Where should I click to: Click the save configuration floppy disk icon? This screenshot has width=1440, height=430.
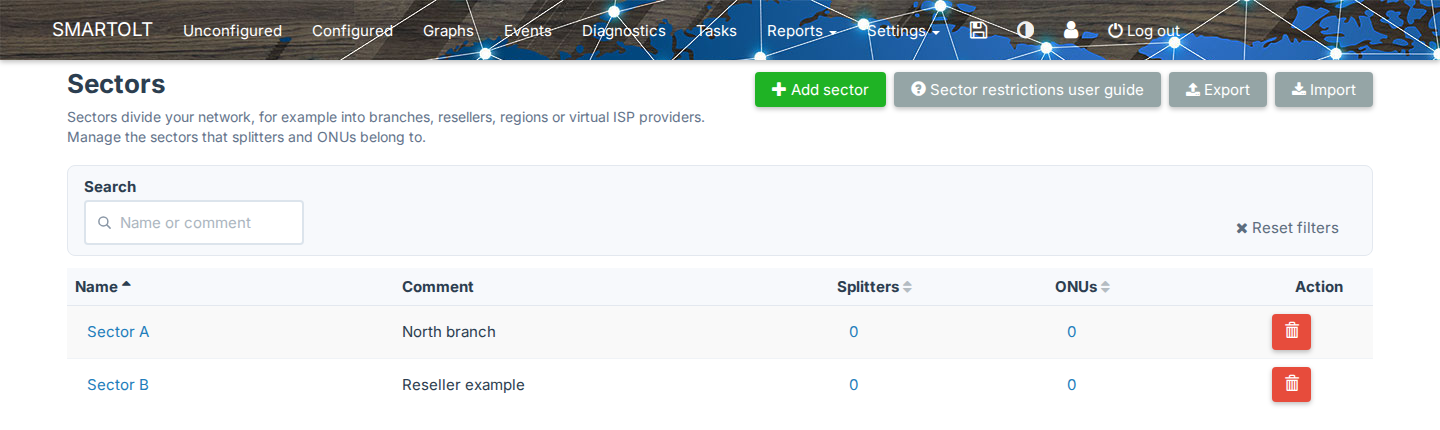click(x=979, y=30)
